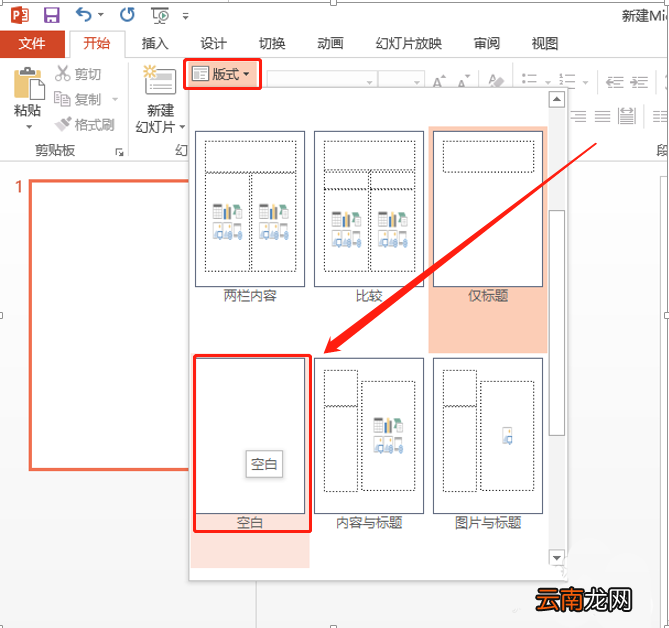Decrease list indent level icon
Viewport: 669px width, 628px height.
[x=615, y=81]
